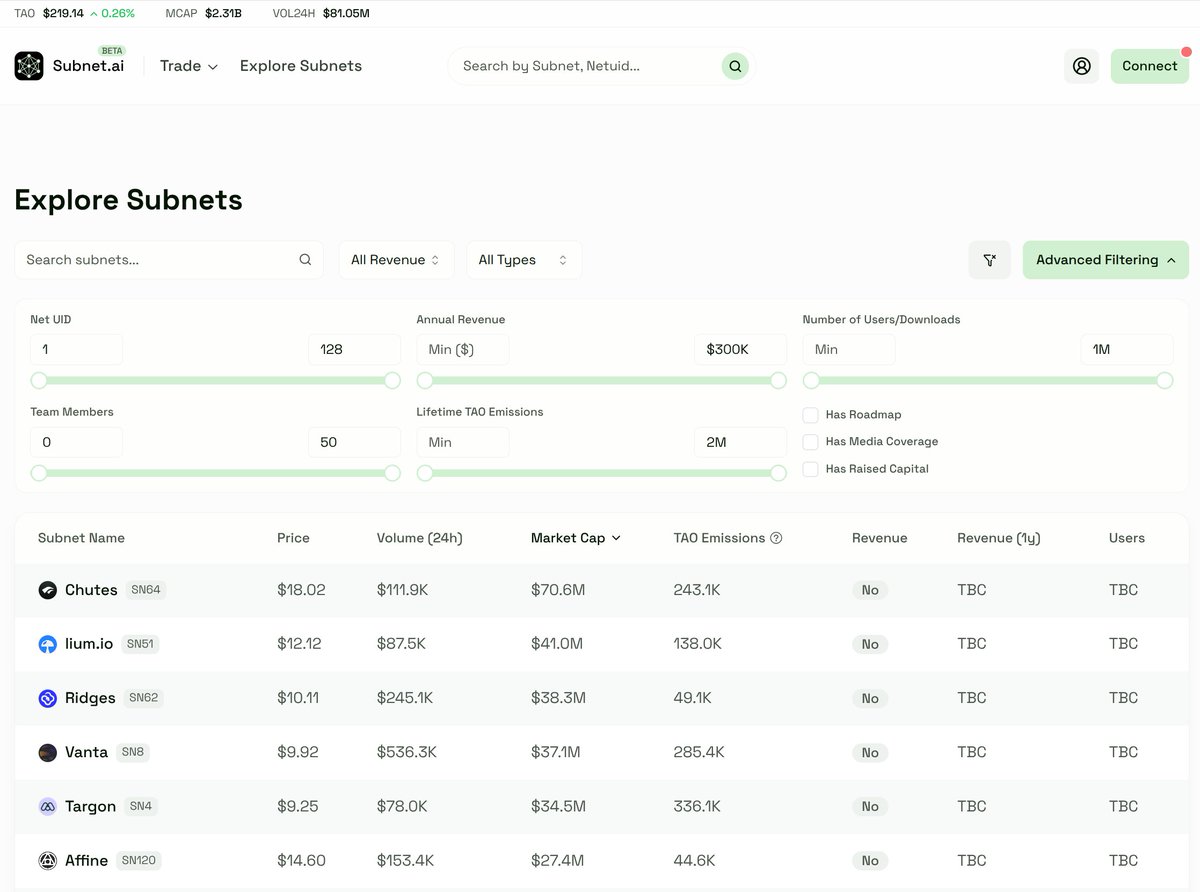Click the $536.3K volume cell
The height and width of the screenshot is (892, 1200).
click(407, 752)
